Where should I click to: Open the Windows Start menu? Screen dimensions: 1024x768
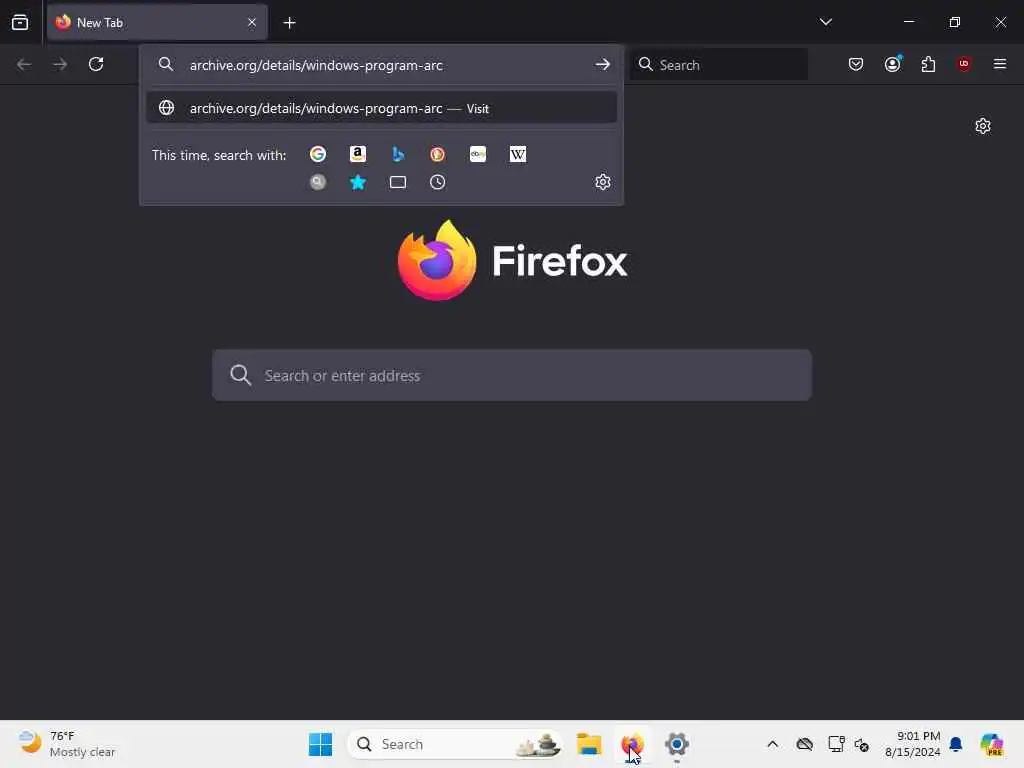pos(320,744)
